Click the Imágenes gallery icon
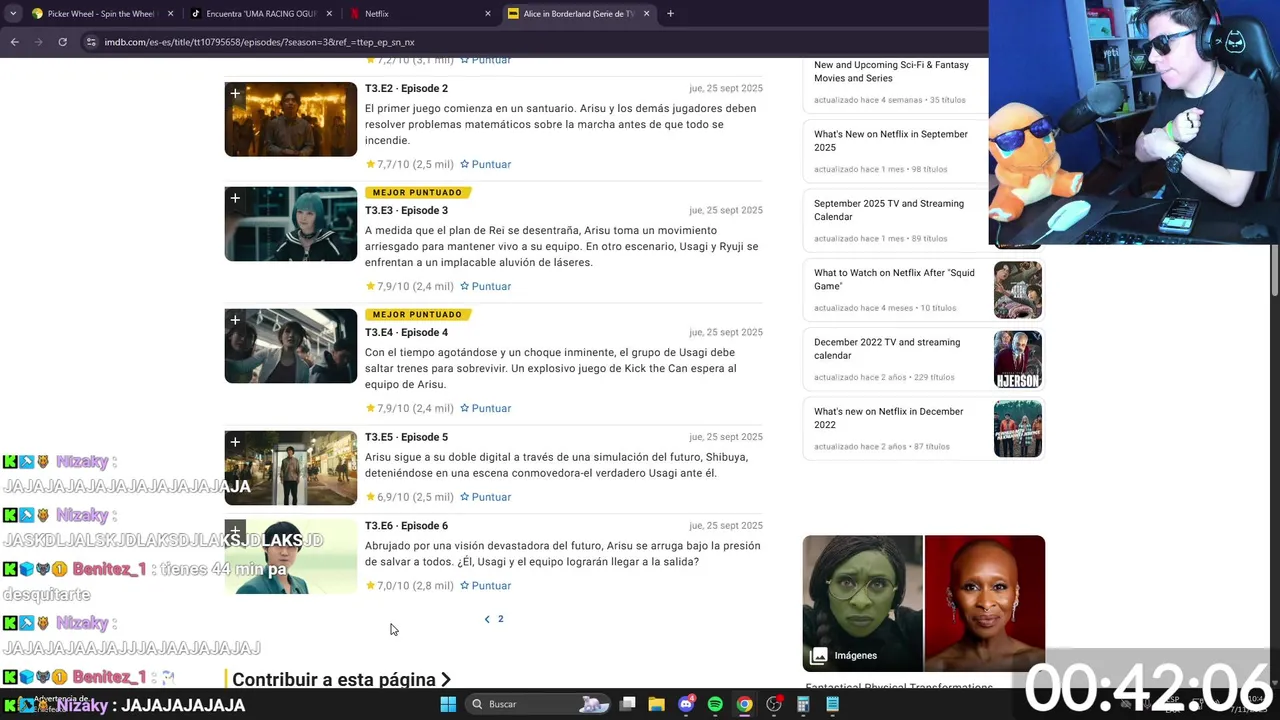 pyautogui.click(x=819, y=656)
